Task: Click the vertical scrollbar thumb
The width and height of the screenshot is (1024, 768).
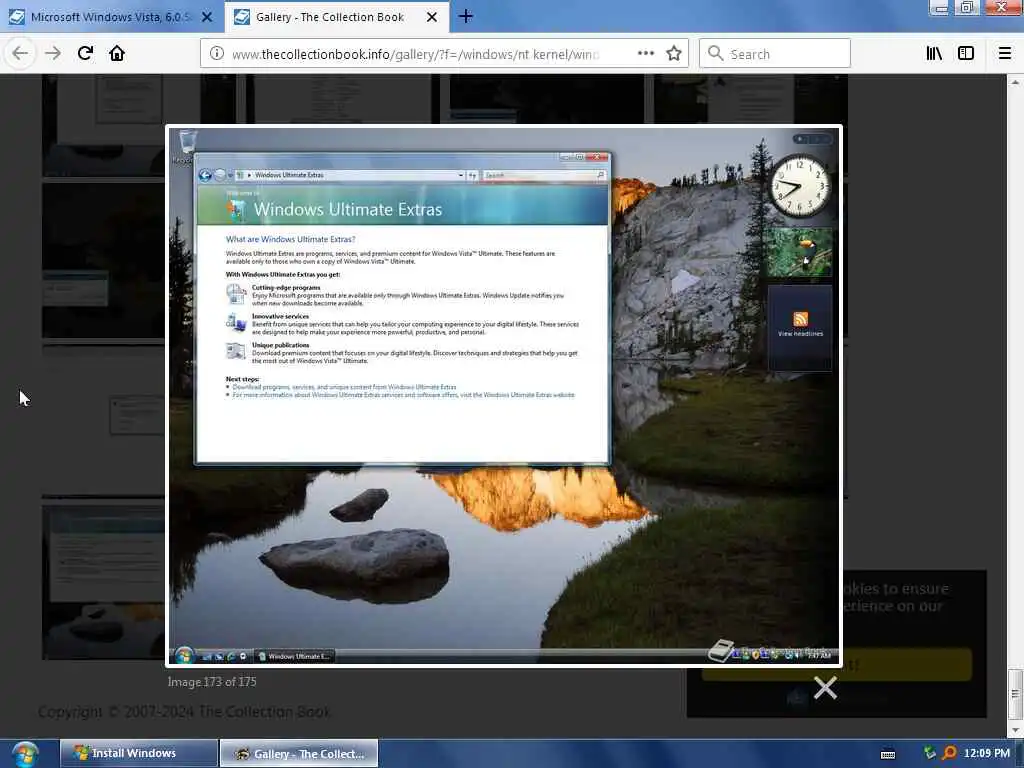Action: [x=1015, y=694]
